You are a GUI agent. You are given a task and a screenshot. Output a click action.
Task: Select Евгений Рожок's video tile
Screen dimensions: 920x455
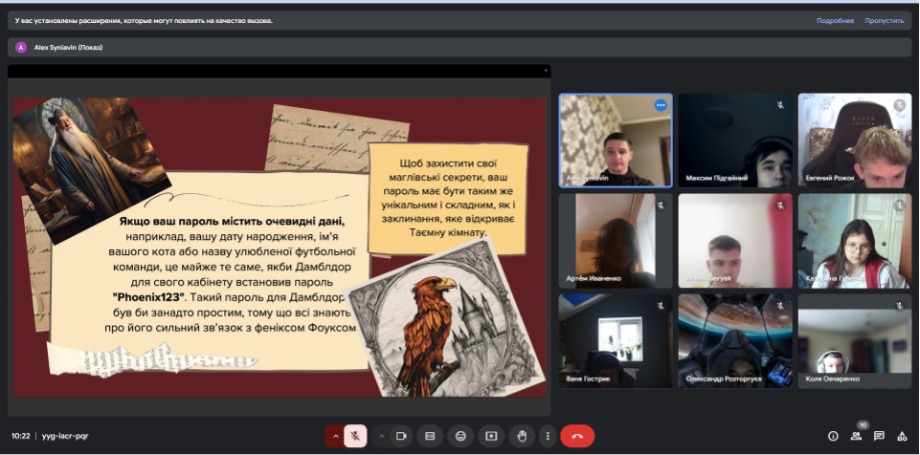(x=855, y=140)
